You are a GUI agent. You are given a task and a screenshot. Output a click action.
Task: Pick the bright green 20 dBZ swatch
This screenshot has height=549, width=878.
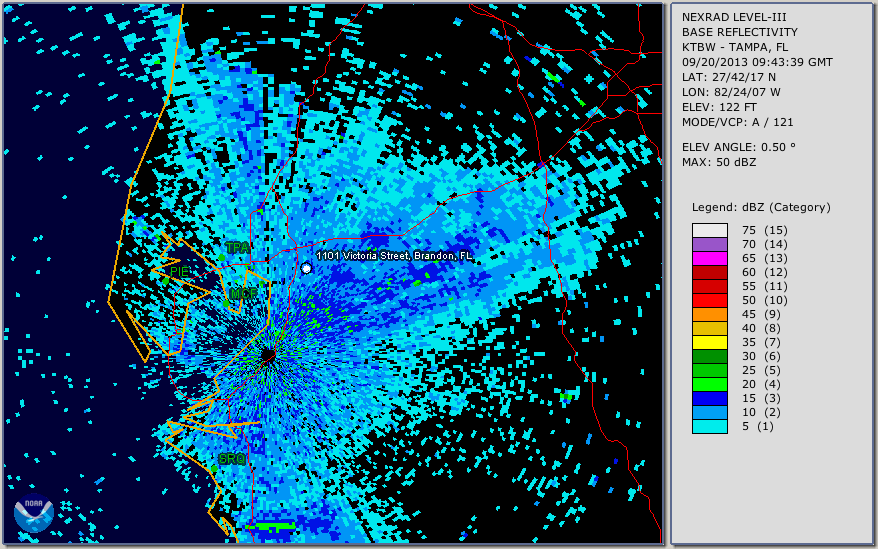pos(709,384)
